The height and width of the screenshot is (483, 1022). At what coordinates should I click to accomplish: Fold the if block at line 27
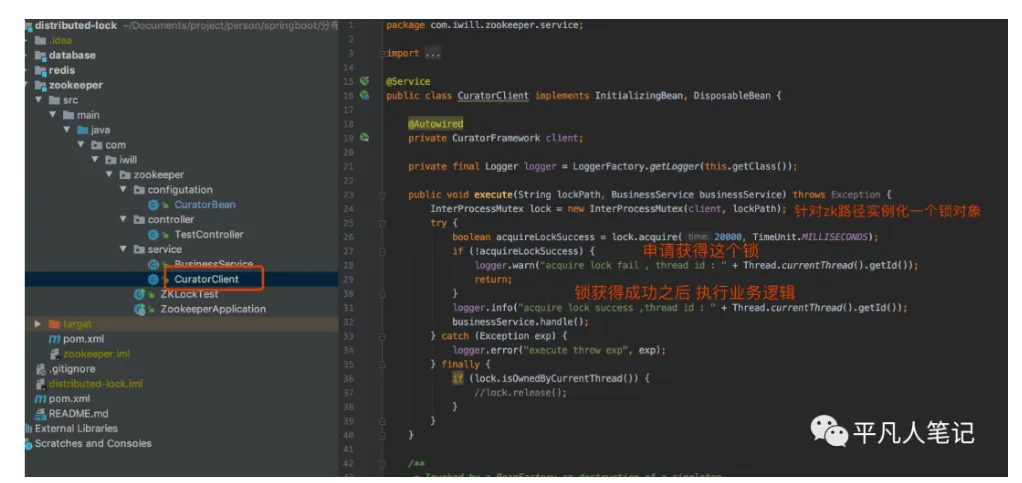[x=383, y=251]
